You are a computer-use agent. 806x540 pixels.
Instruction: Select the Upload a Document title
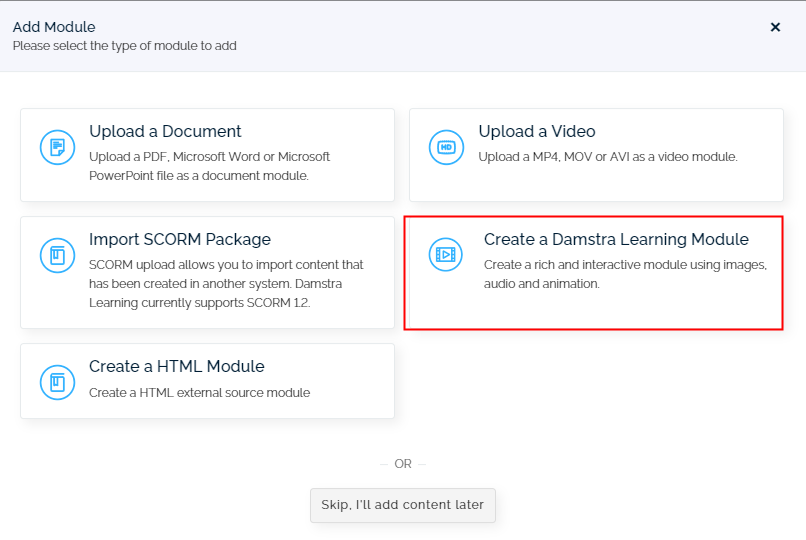point(165,132)
